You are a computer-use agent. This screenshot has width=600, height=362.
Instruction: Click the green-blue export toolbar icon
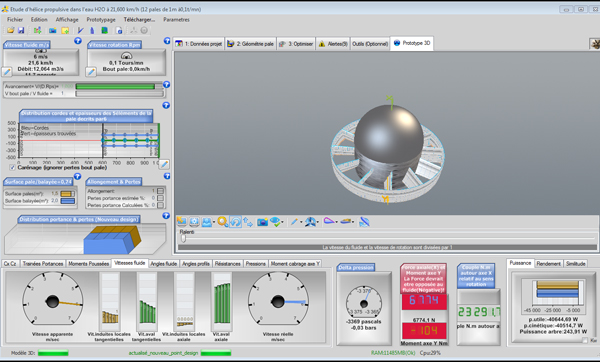coord(104,30)
